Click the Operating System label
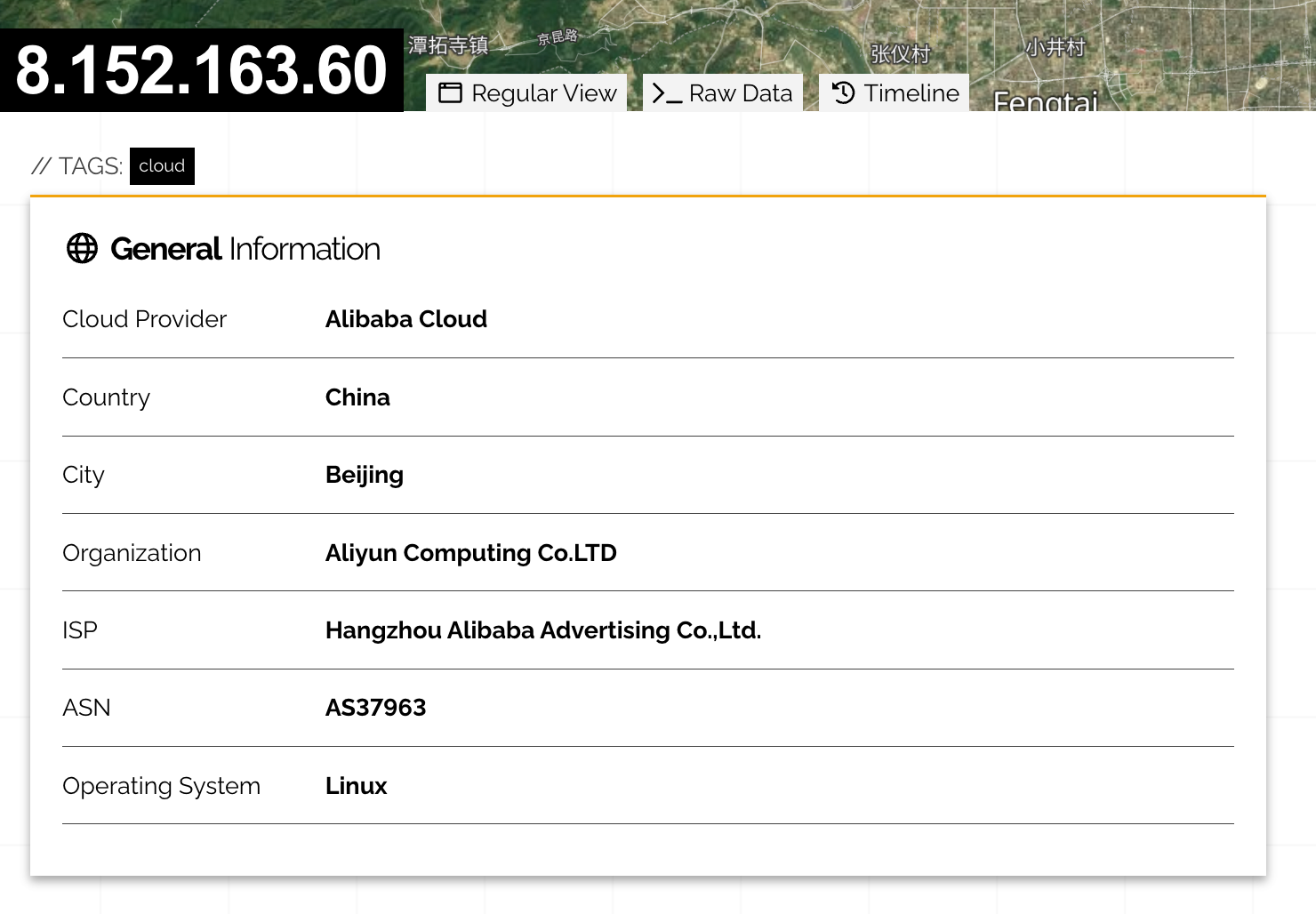This screenshot has height=914, width=1316. click(162, 786)
